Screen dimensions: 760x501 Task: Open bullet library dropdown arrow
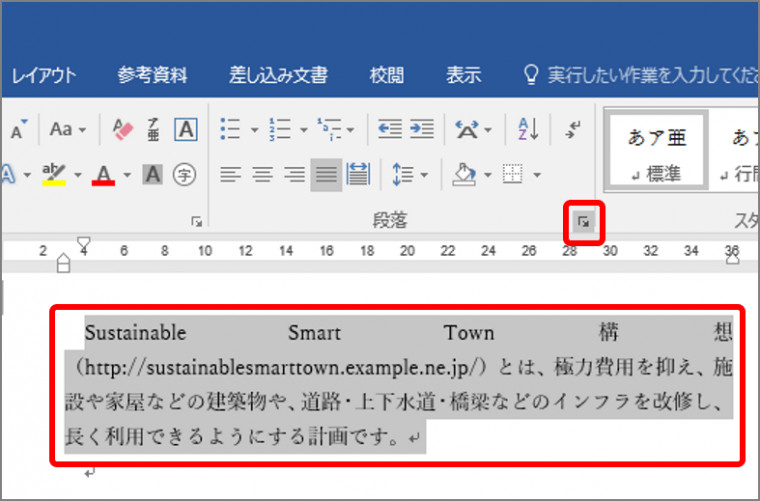tap(254, 130)
